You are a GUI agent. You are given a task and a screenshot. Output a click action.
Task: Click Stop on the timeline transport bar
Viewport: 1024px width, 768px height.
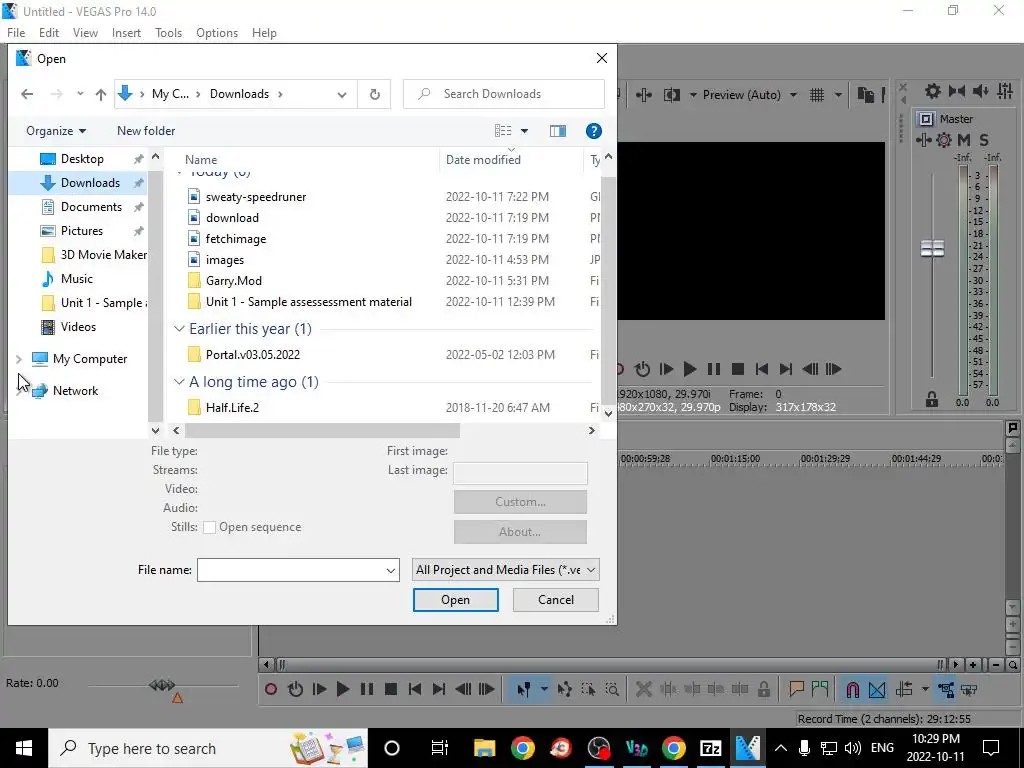[x=391, y=689]
